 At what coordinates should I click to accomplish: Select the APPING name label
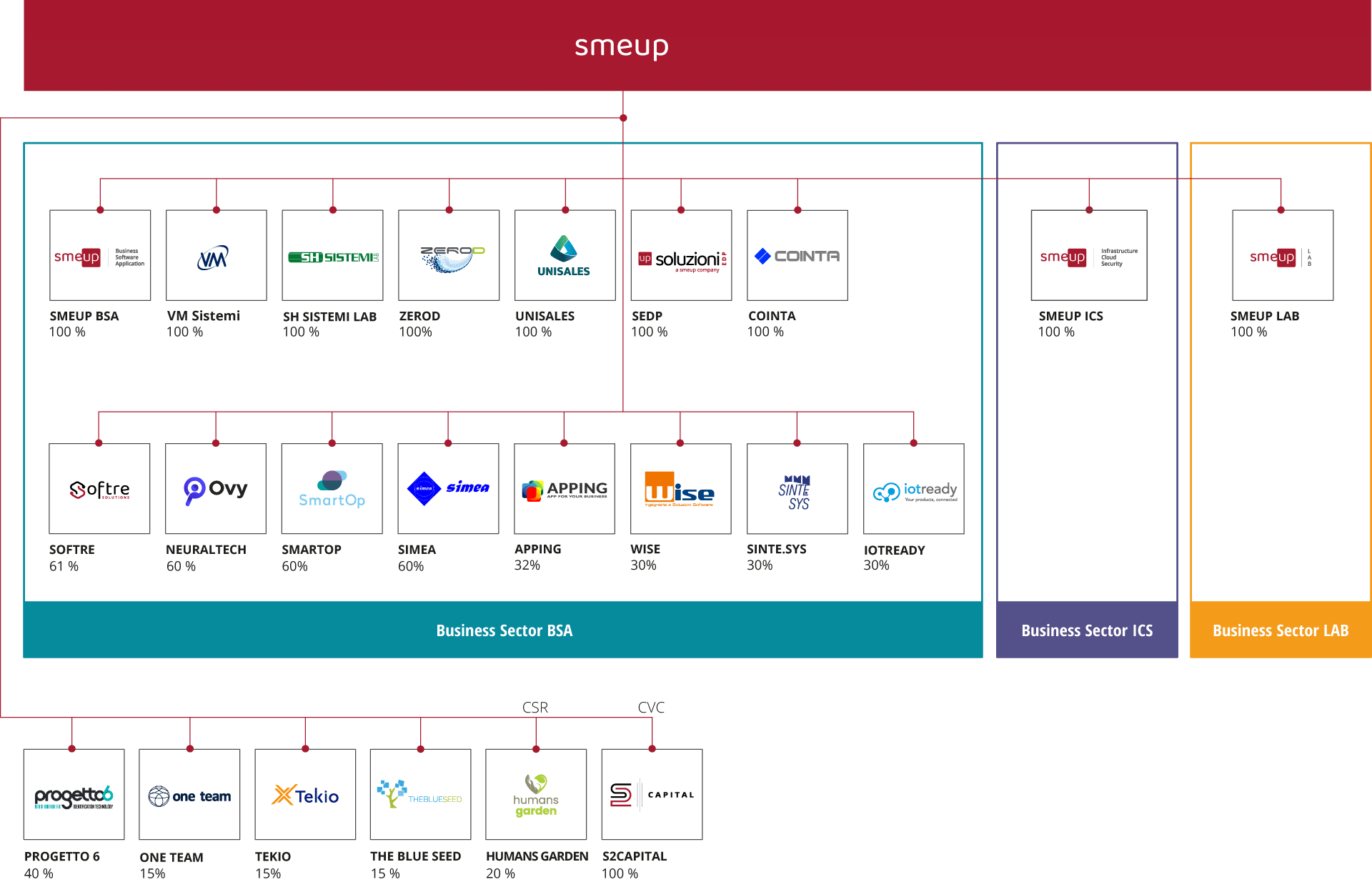click(538, 549)
